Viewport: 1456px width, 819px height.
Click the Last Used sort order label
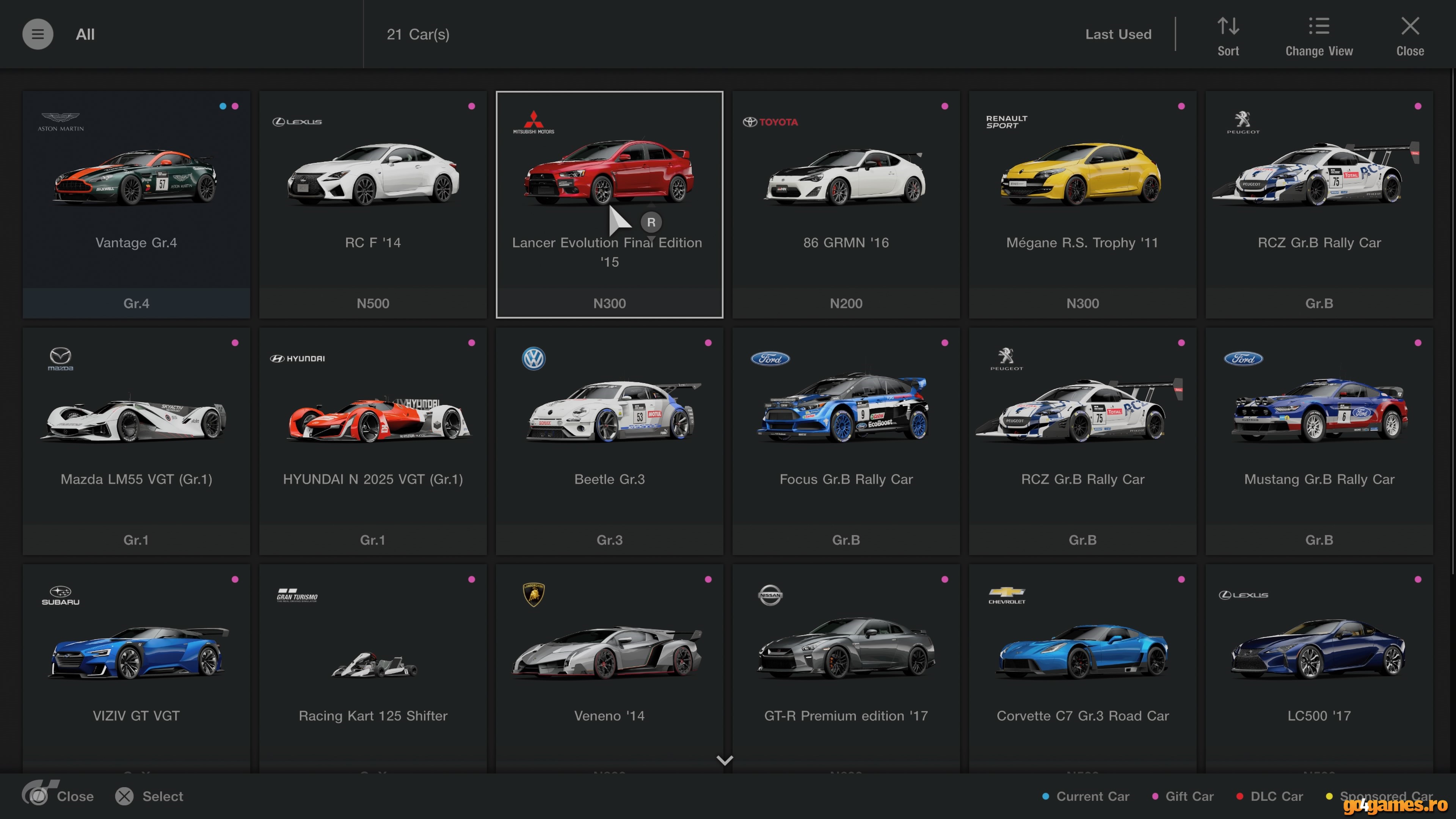tap(1118, 34)
